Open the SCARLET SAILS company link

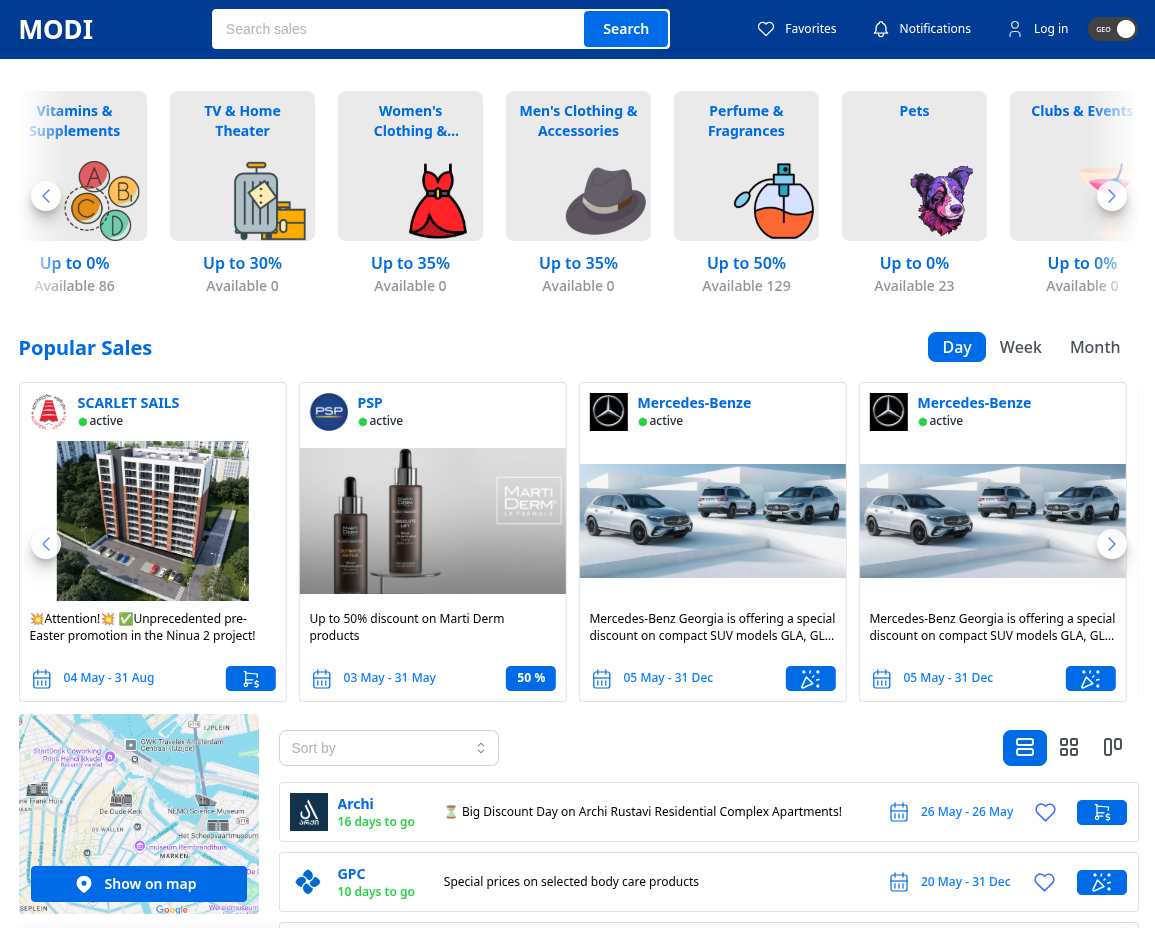pos(128,403)
